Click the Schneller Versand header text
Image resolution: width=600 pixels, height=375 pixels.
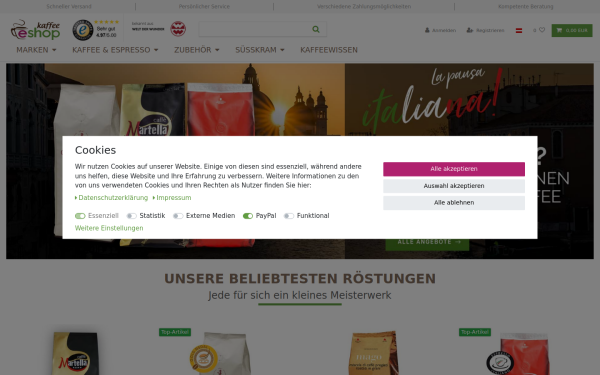(69, 7)
